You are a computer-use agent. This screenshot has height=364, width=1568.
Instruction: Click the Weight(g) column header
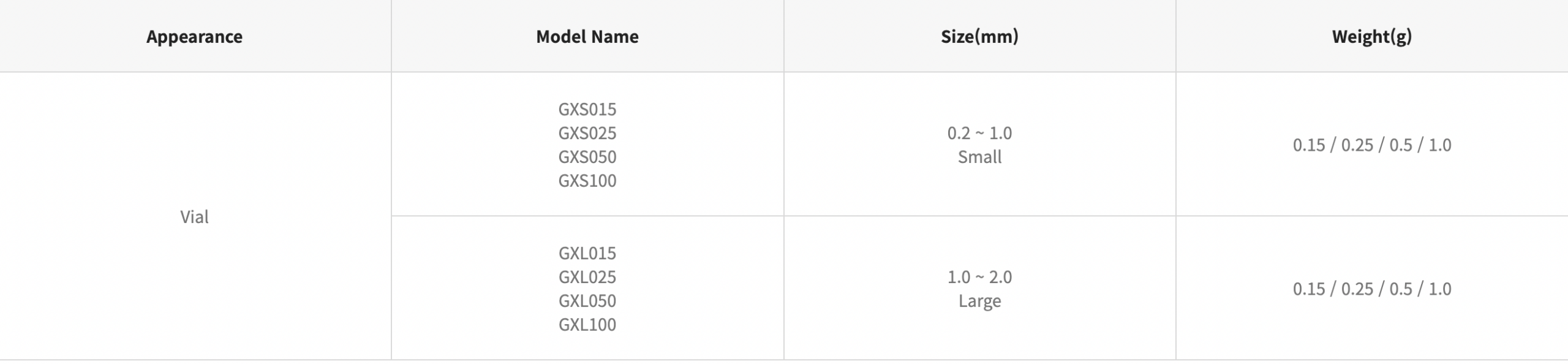[1371, 37]
